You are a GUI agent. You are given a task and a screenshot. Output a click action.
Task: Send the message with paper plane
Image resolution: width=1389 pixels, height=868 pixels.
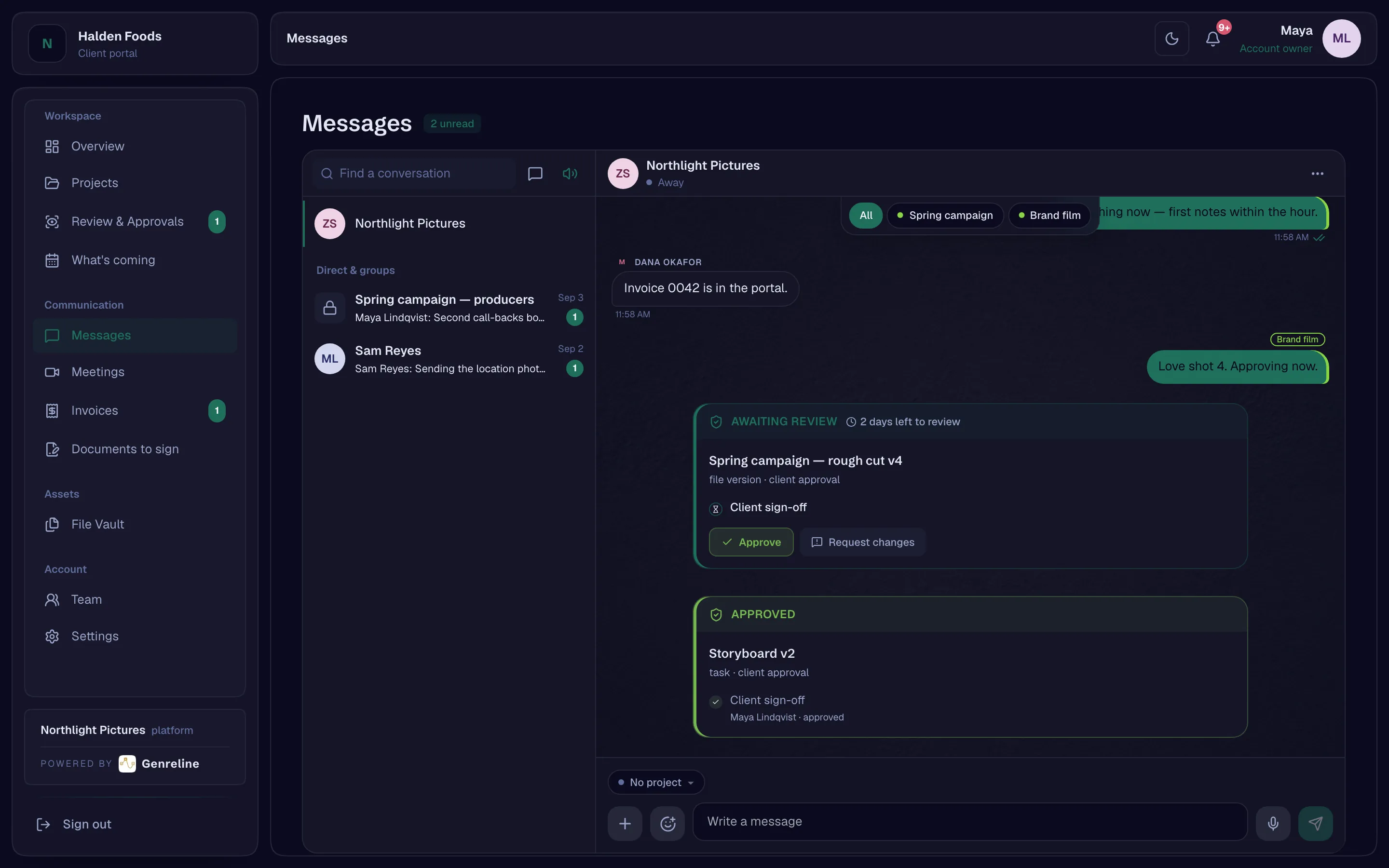[x=1316, y=823]
